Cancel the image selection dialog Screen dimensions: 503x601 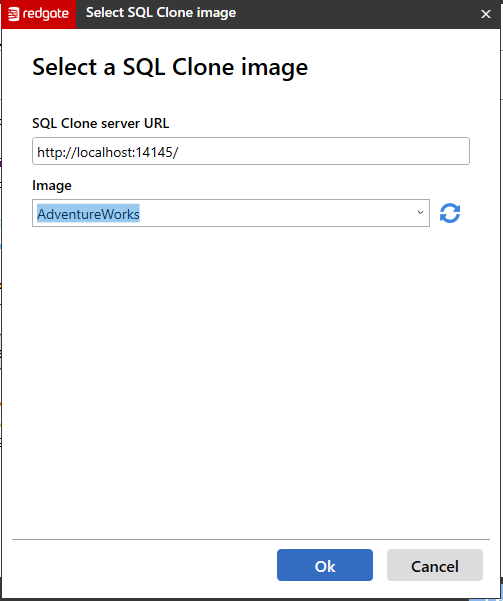(x=435, y=565)
